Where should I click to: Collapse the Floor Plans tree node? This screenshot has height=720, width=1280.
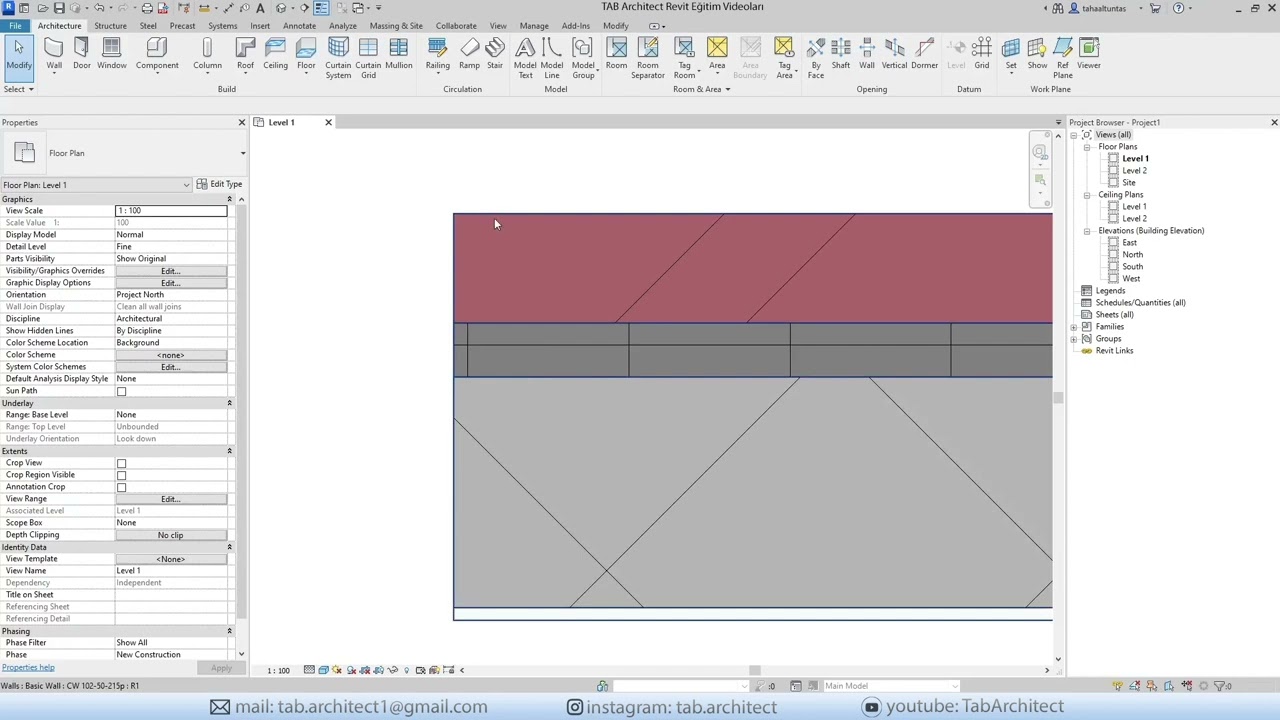click(1087, 147)
